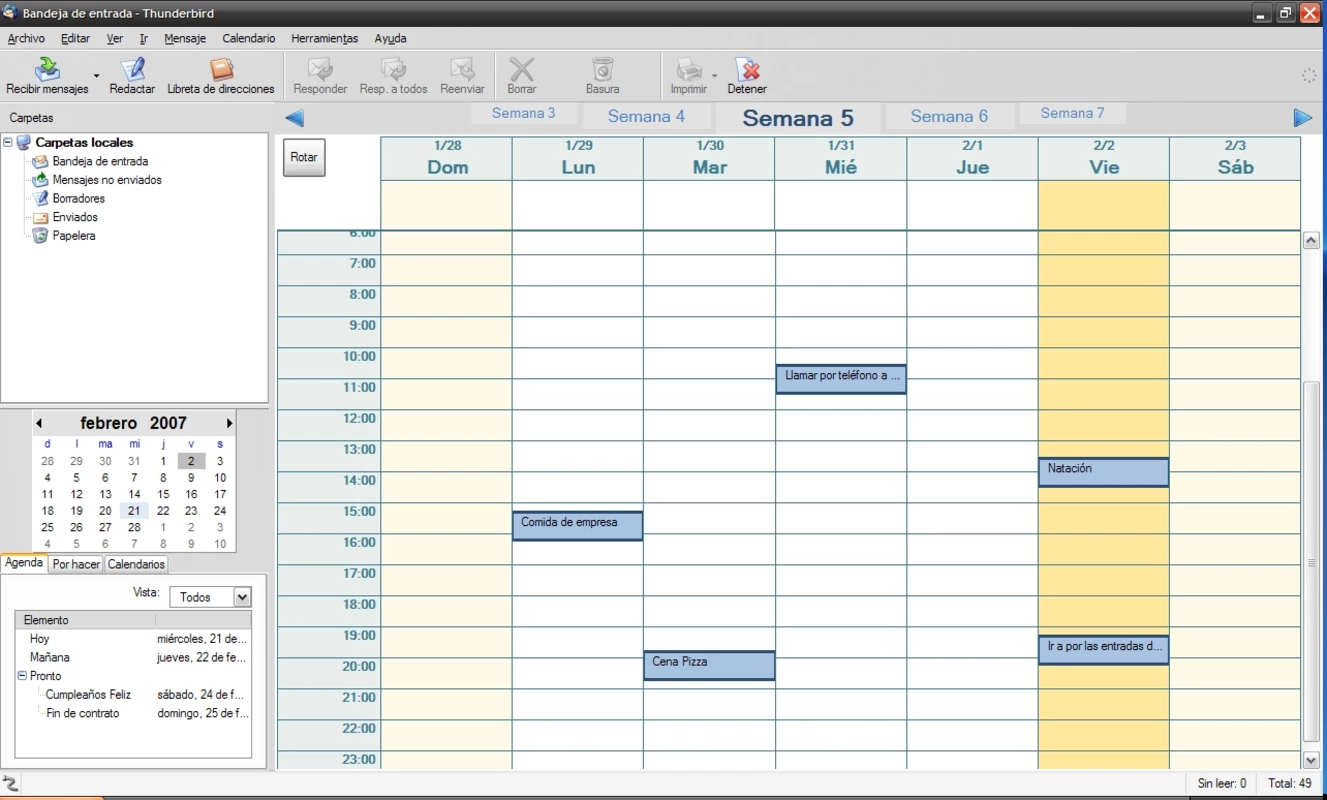Click the Detener stop icon
This screenshot has height=800, width=1327.
coord(747,69)
